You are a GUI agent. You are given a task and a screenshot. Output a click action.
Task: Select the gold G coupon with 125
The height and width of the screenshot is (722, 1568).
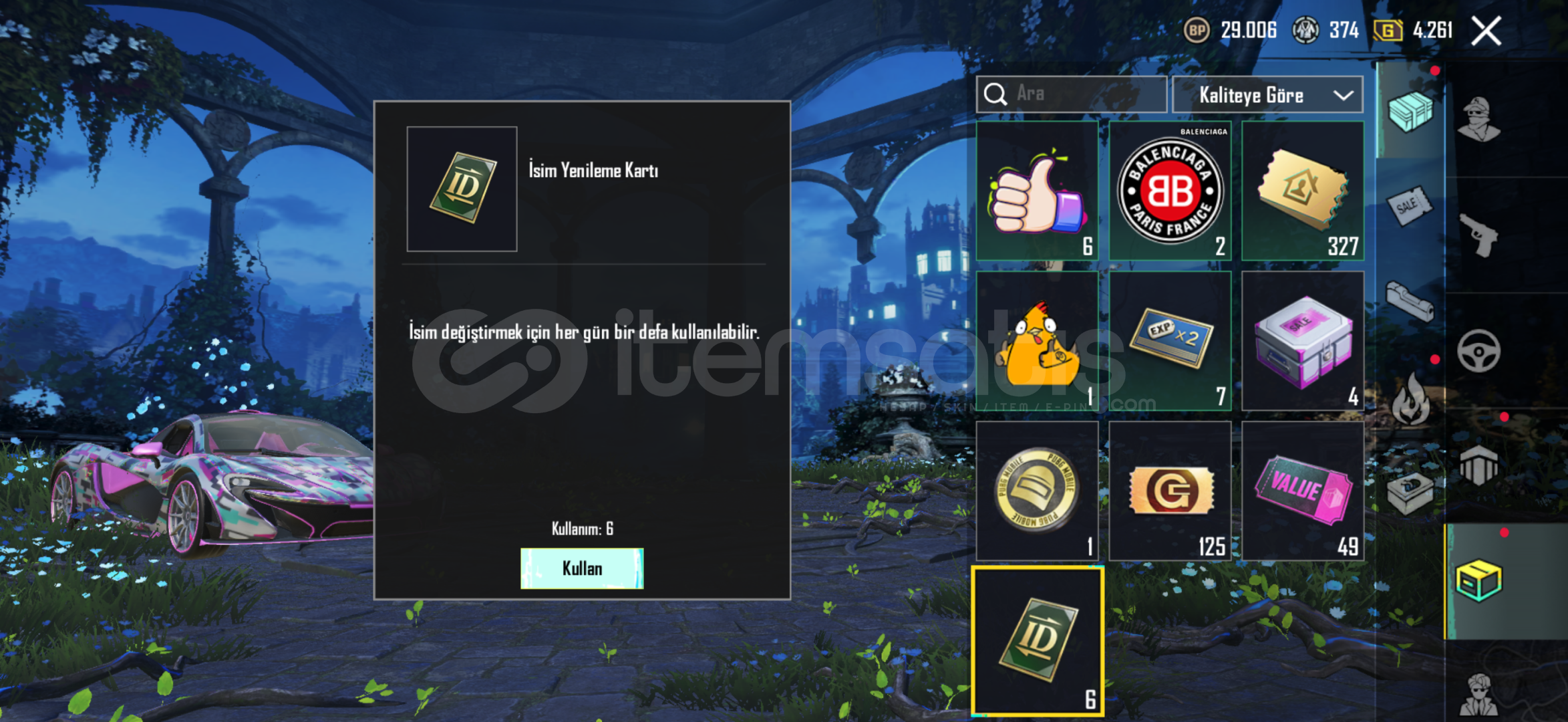coord(1170,491)
